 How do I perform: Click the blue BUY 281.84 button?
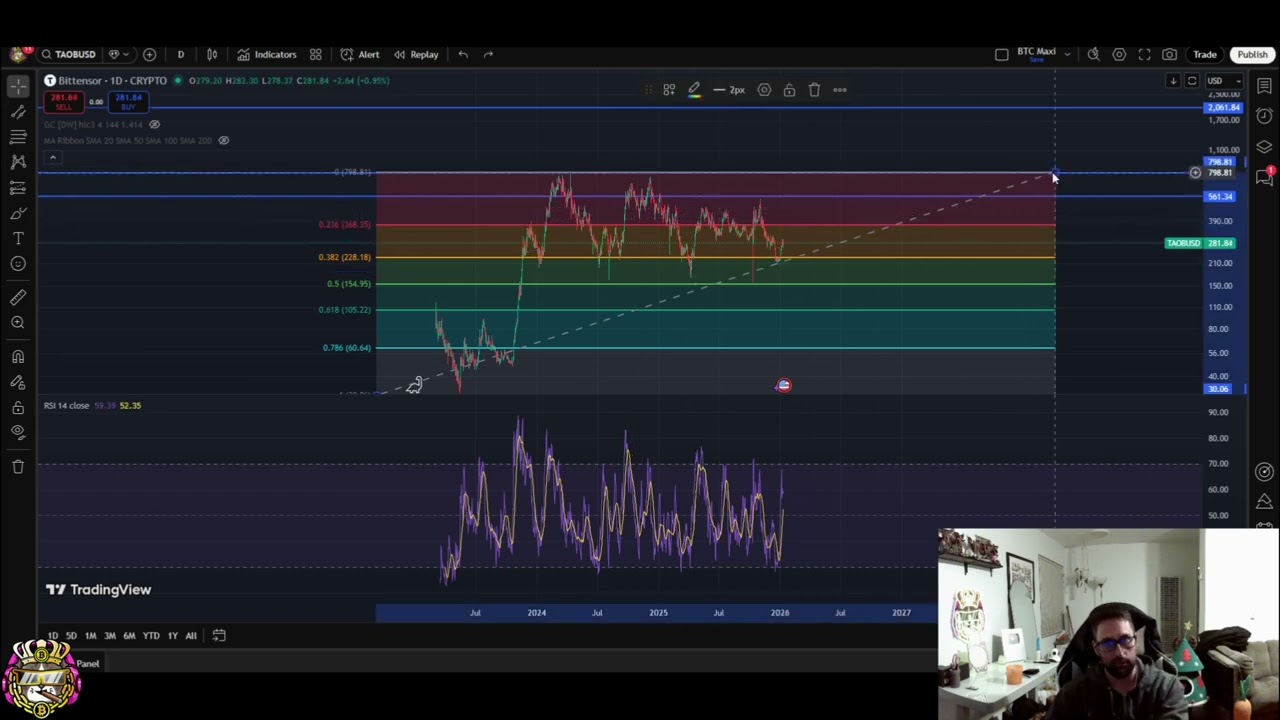point(128,101)
